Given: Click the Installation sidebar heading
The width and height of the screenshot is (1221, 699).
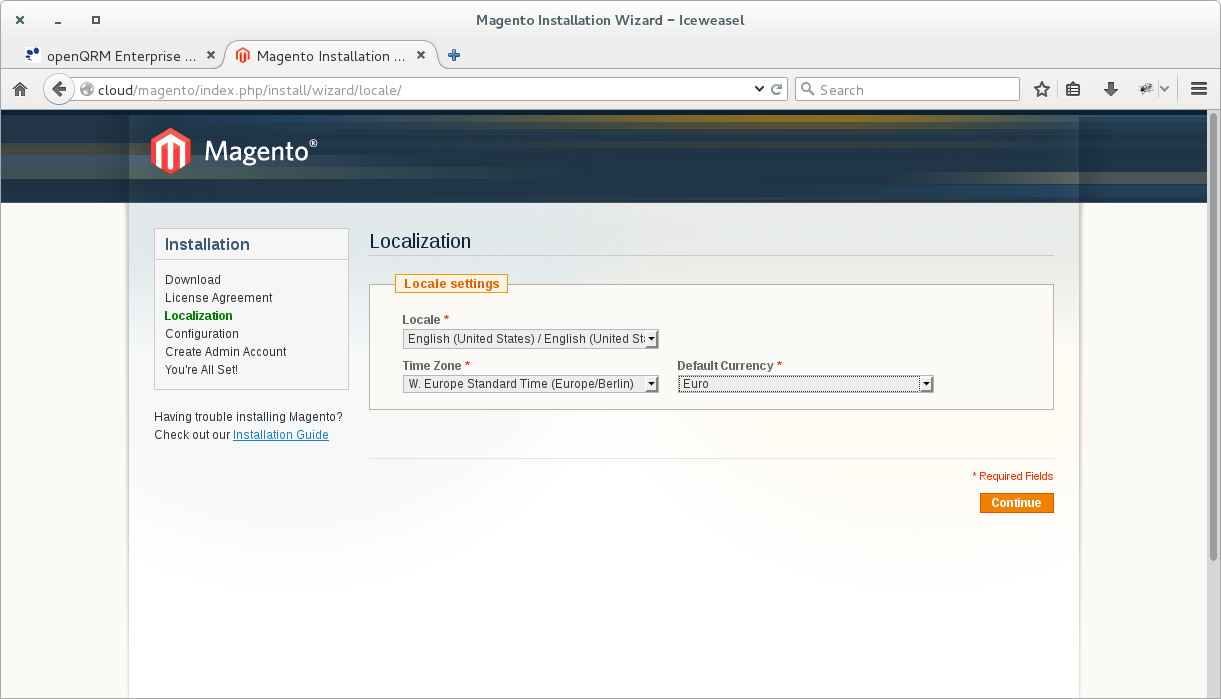Looking at the screenshot, I should pyautogui.click(x=207, y=244).
